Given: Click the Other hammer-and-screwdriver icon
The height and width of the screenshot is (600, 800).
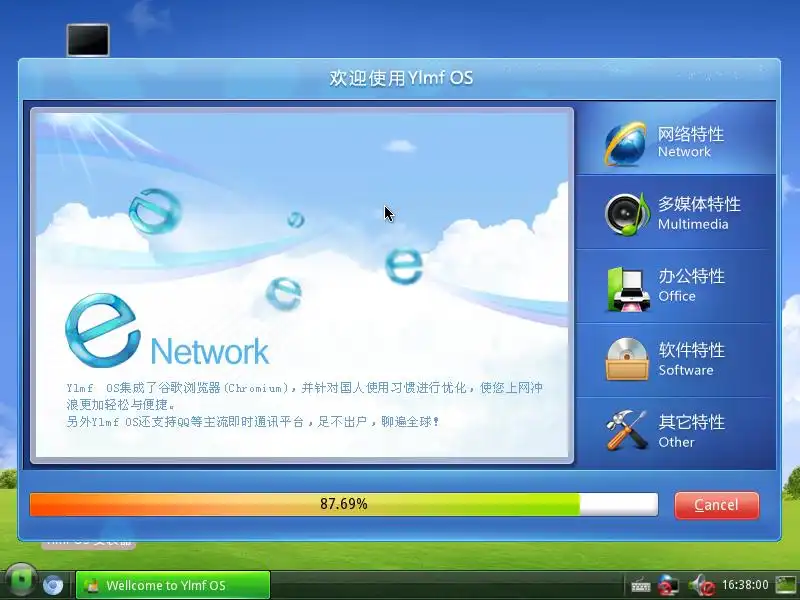Looking at the screenshot, I should 627,431.
